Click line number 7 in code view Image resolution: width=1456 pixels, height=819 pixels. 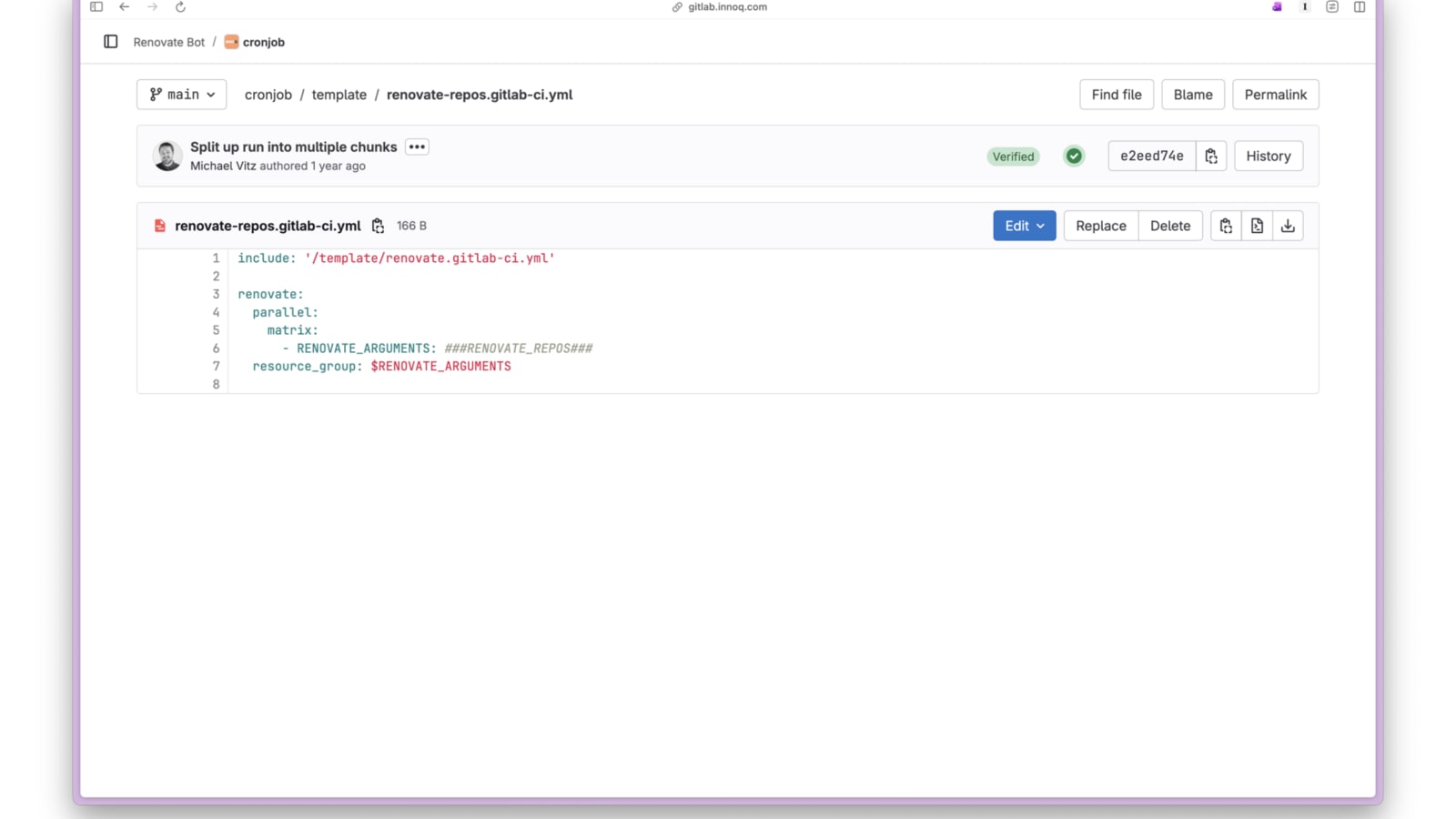click(x=216, y=367)
